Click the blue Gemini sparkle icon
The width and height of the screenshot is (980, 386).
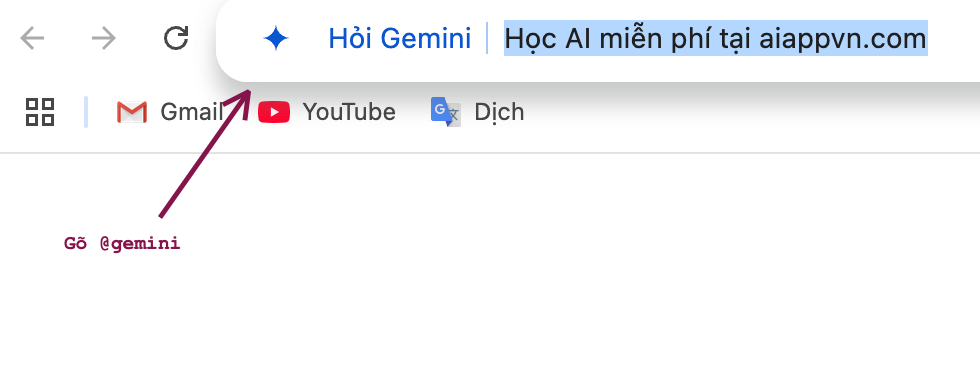click(276, 39)
